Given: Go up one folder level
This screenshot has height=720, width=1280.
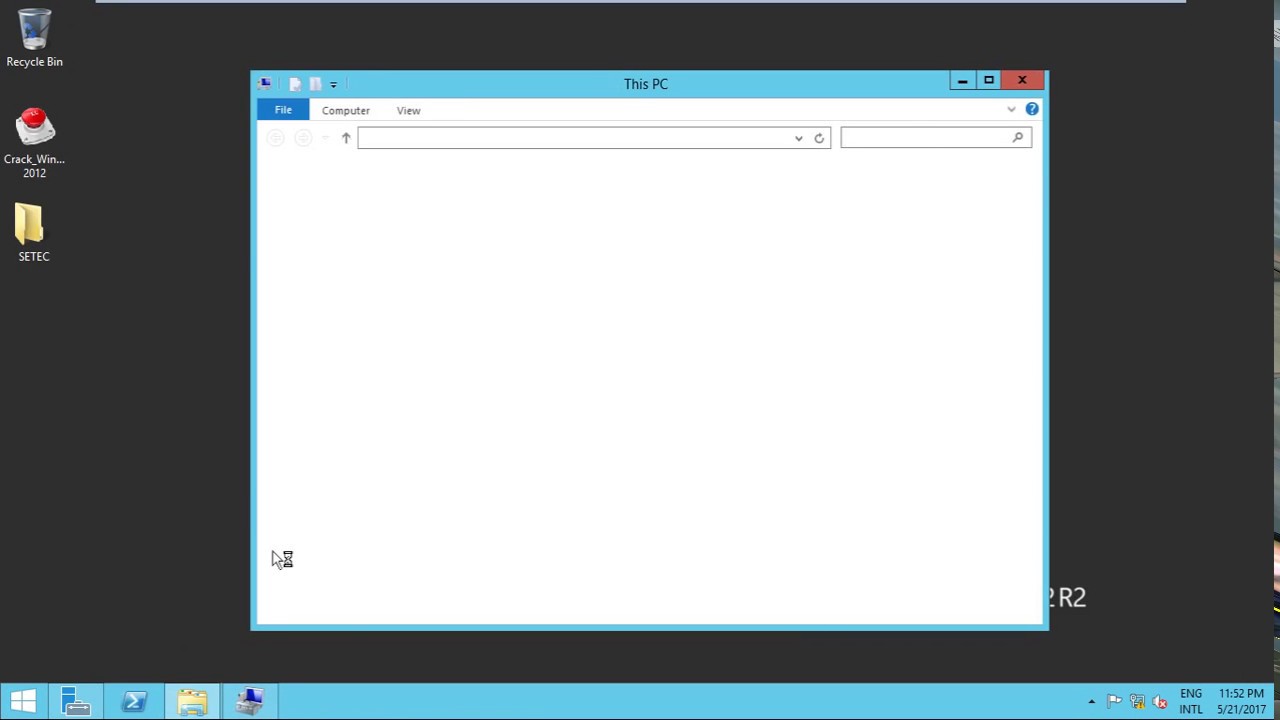Looking at the screenshot, I should (346, 138).
